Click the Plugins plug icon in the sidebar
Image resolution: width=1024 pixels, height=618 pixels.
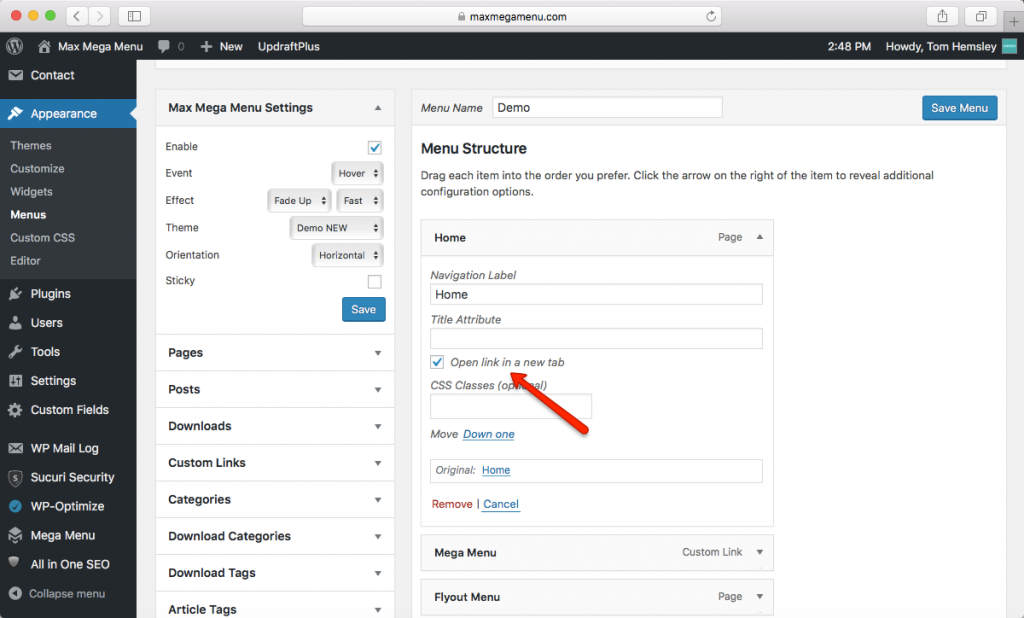click(x=15, y=293)
